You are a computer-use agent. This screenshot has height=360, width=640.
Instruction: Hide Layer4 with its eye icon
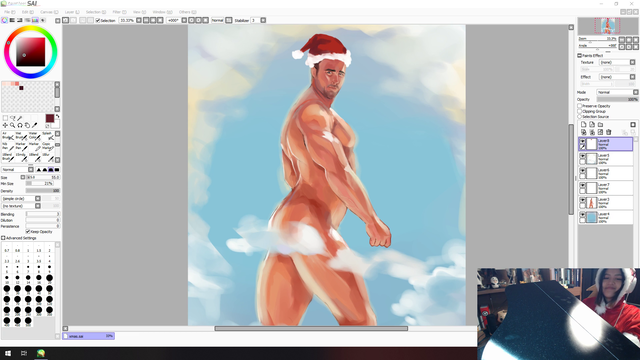[x=582, y=215]
